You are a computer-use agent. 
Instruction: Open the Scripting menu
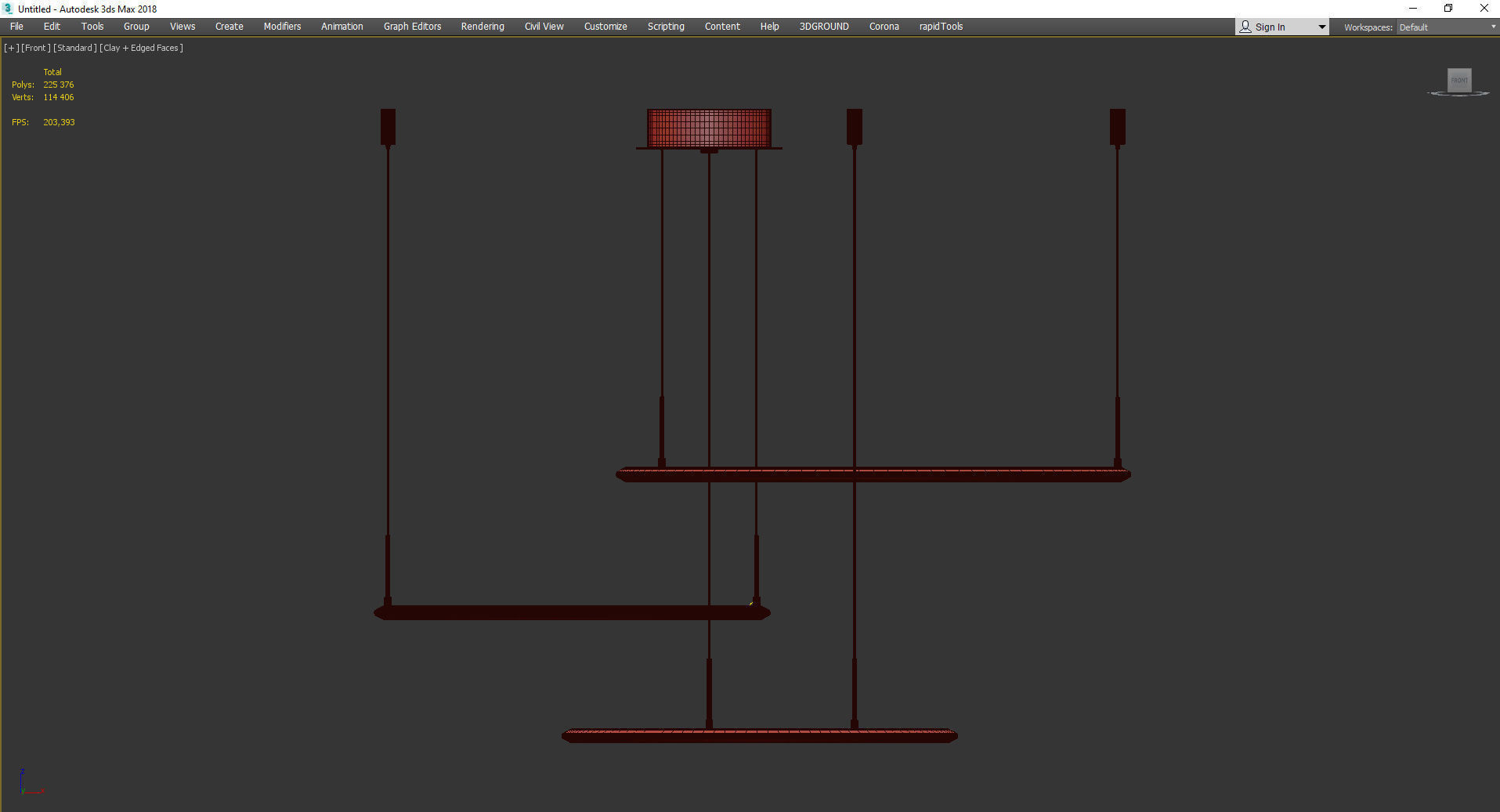(x=666, y=27)
